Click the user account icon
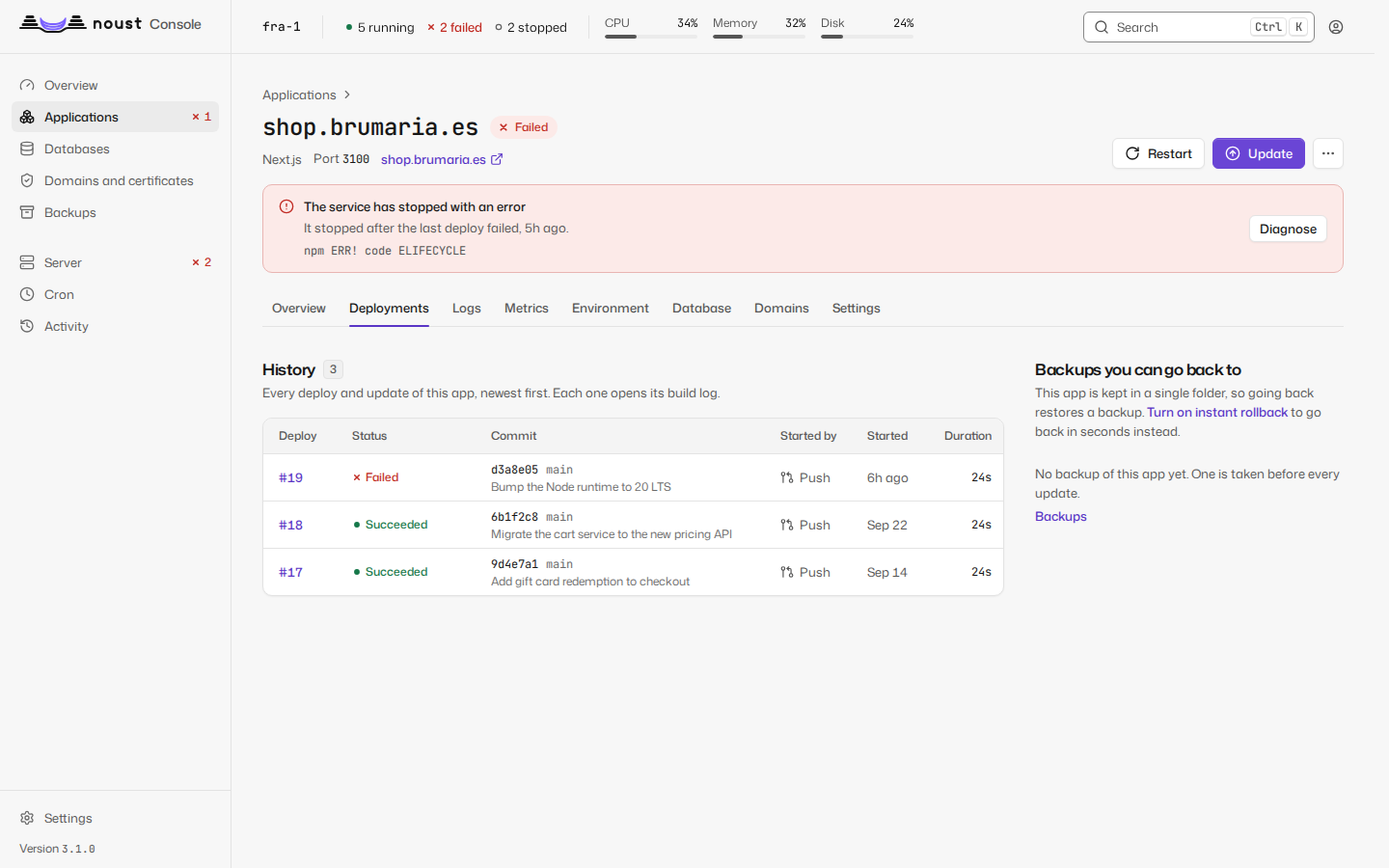This screenshot has width=1389, height=868. click(x=1336, y=27)
